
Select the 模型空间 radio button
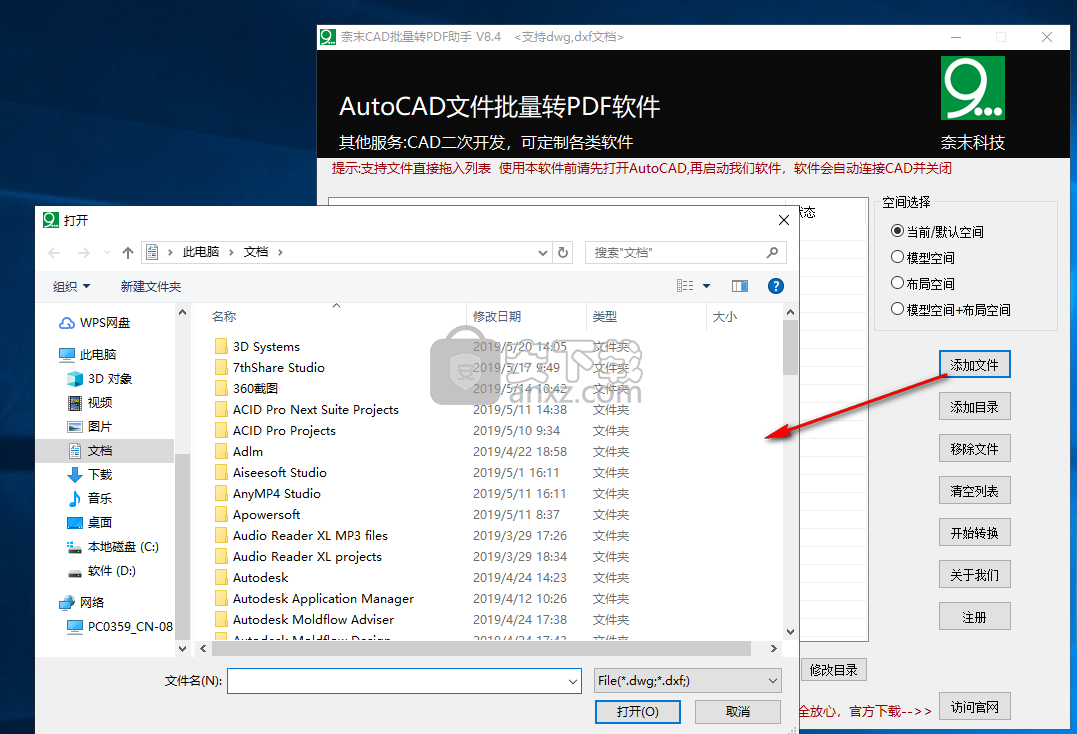tap(897, 258)
